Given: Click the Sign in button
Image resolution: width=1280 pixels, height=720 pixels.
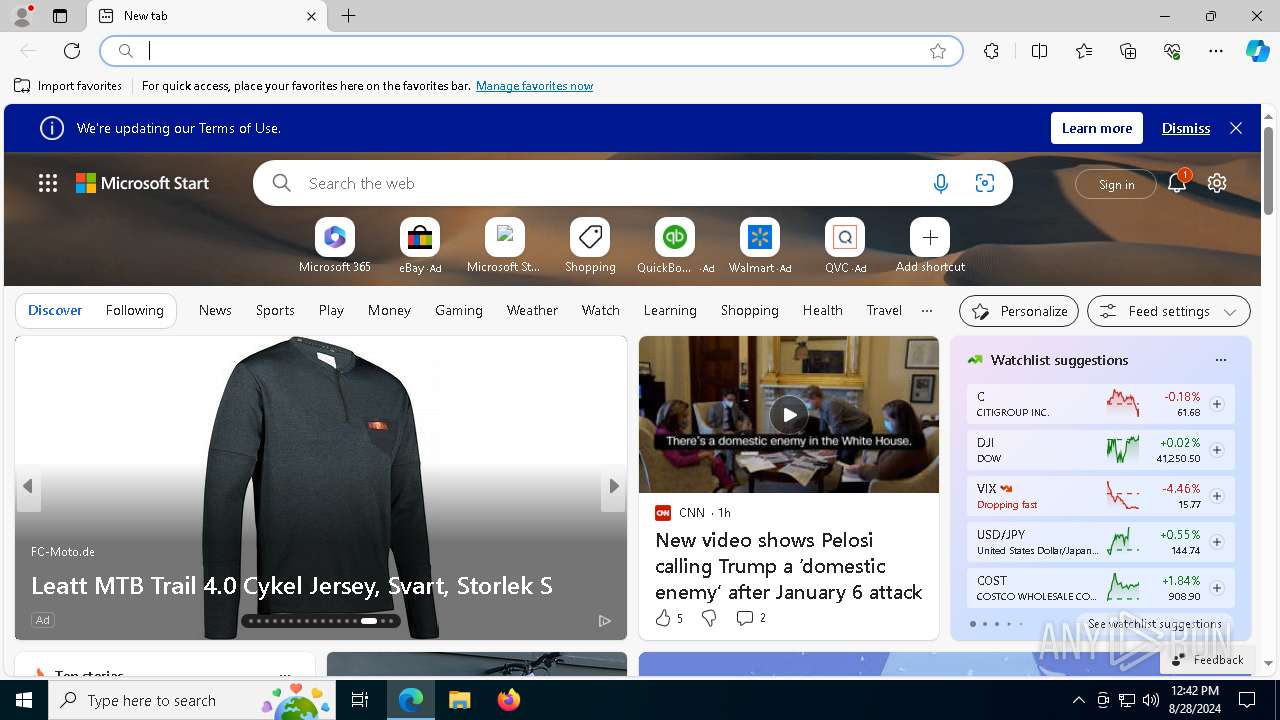Looking at the screenshot, I should coord(1116,184).
